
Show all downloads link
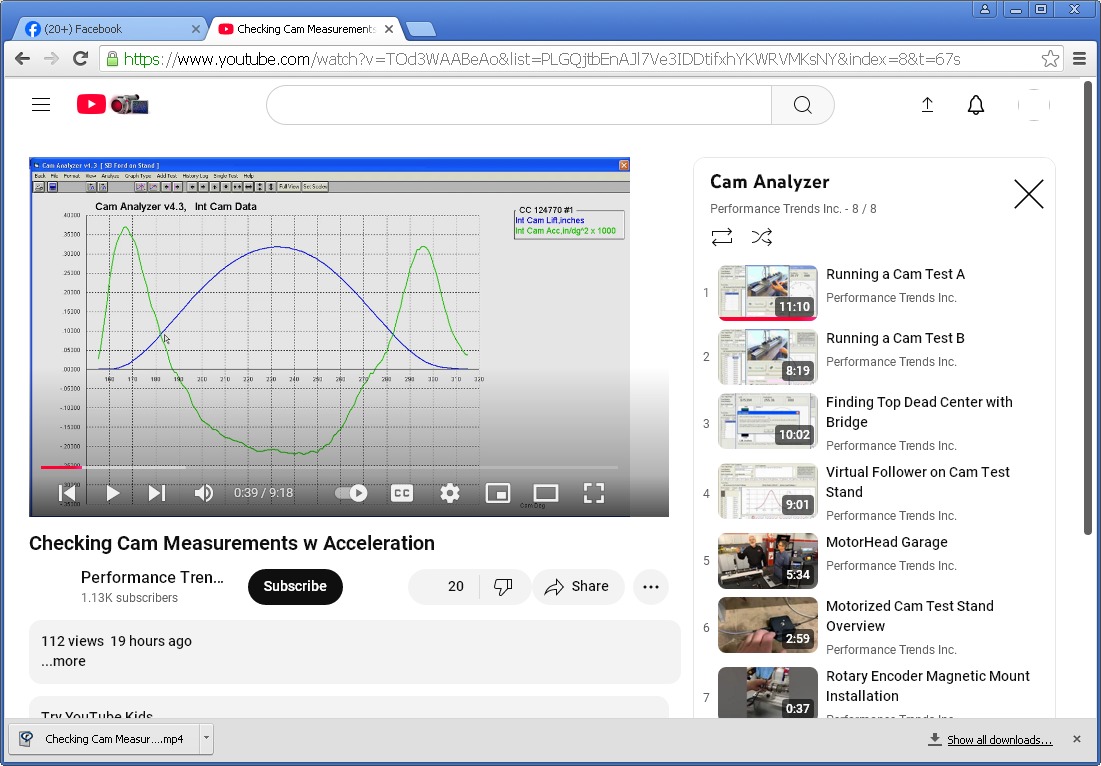pos(999,739)
